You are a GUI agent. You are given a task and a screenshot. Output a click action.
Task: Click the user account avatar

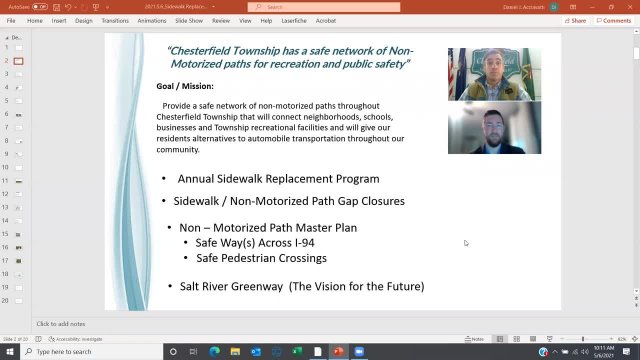pos(554,7)
